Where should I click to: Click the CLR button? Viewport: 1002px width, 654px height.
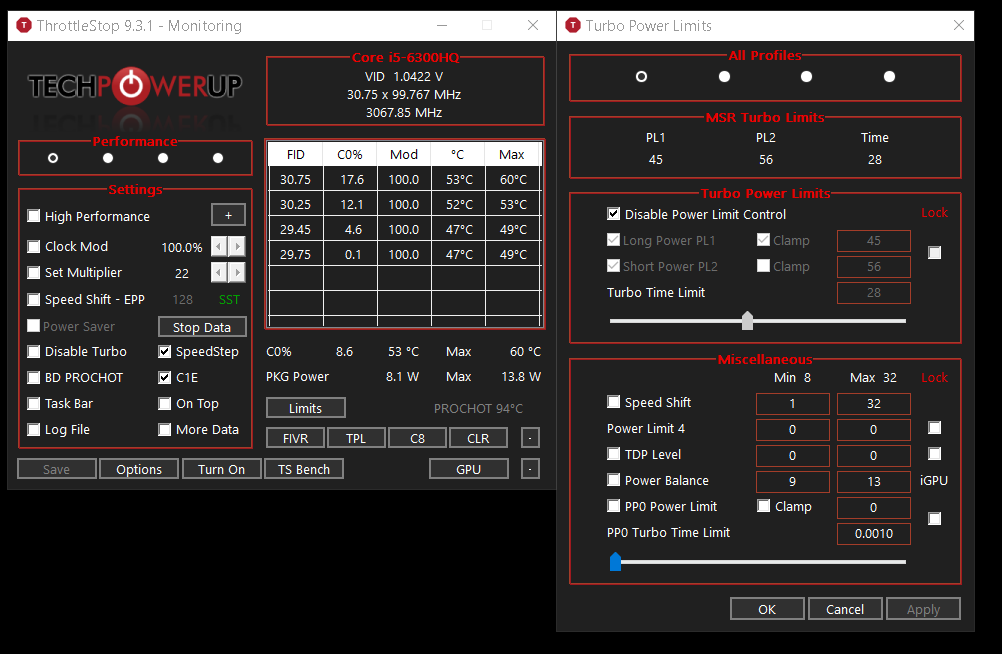pyautogui.click(x=478, y=438)
